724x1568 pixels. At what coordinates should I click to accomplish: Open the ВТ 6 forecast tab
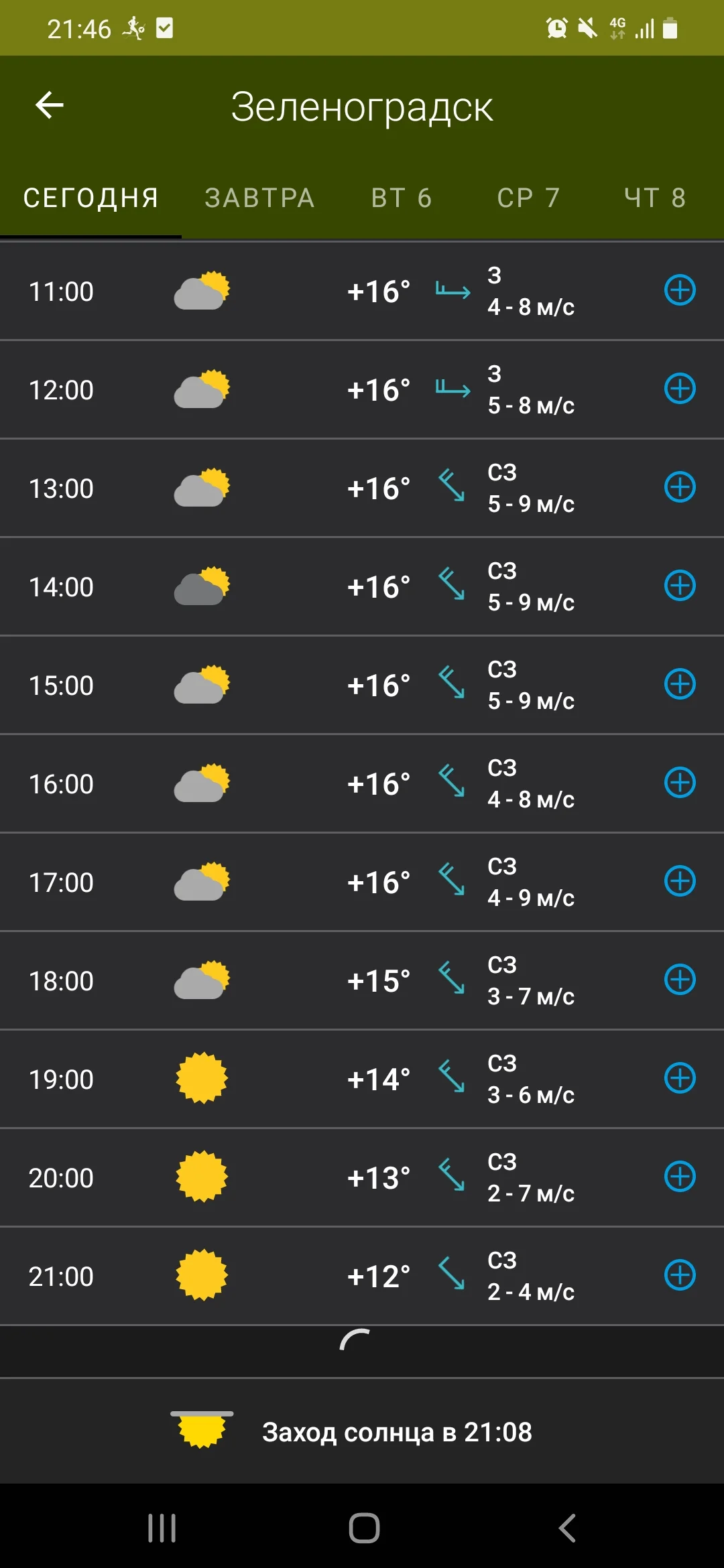pos(402,198)
